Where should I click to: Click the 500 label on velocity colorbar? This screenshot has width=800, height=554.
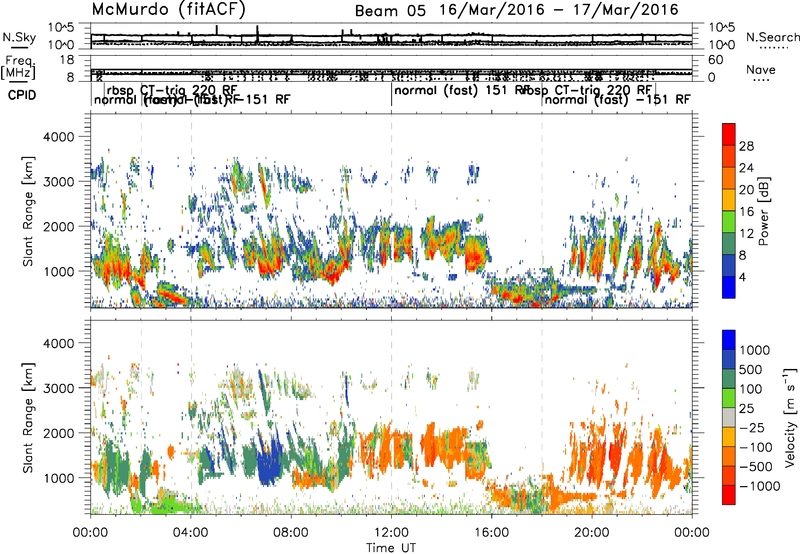(753, 370)
